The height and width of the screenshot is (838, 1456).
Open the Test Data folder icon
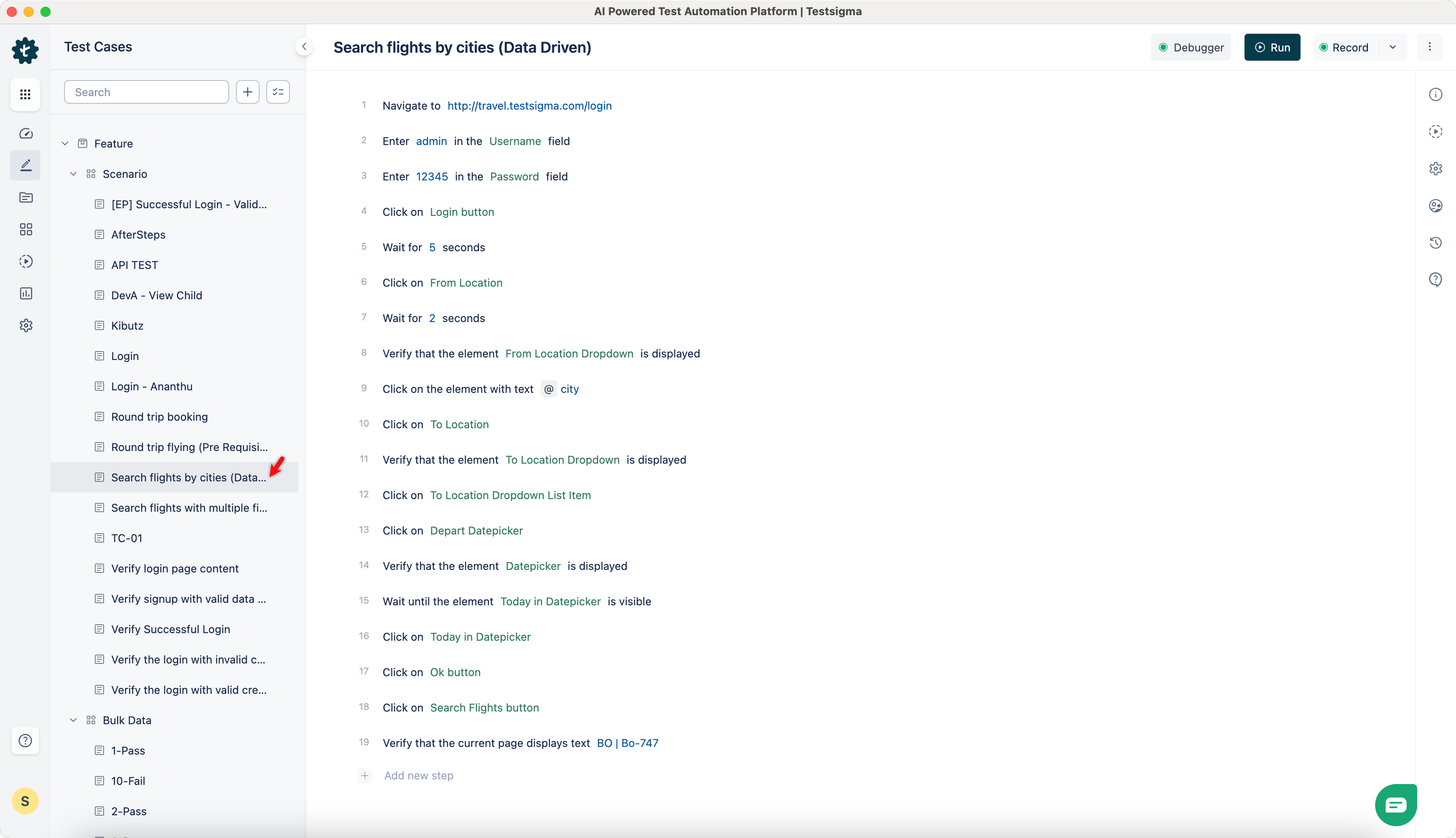click(x=25, y=197)
